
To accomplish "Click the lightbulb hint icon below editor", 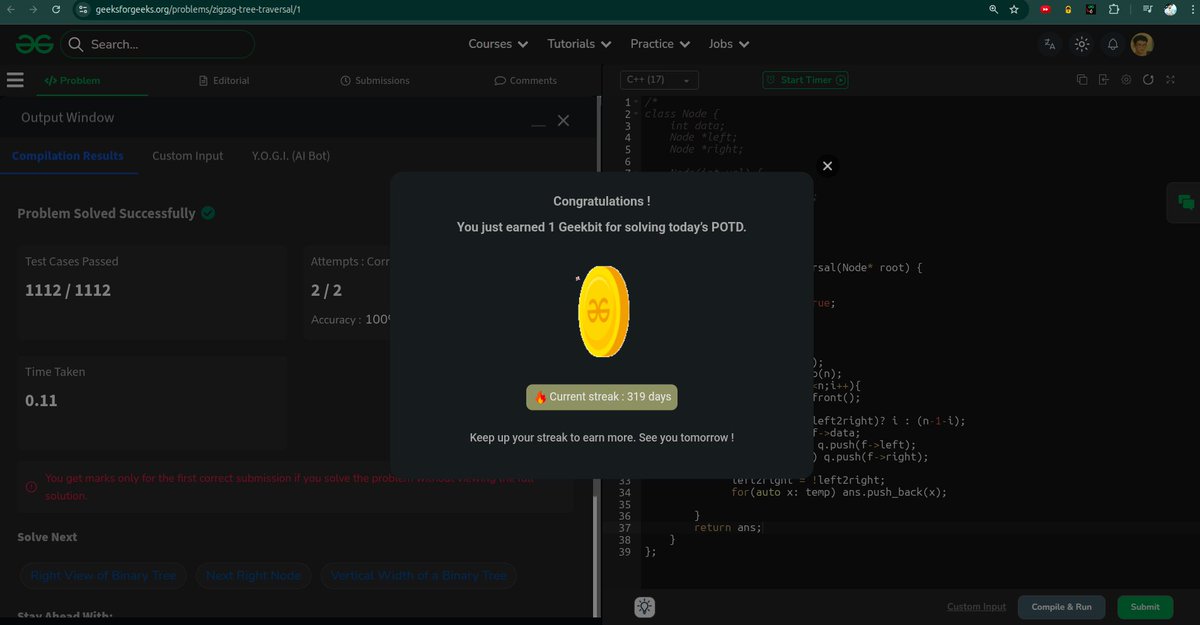I will tap(646, 606).
